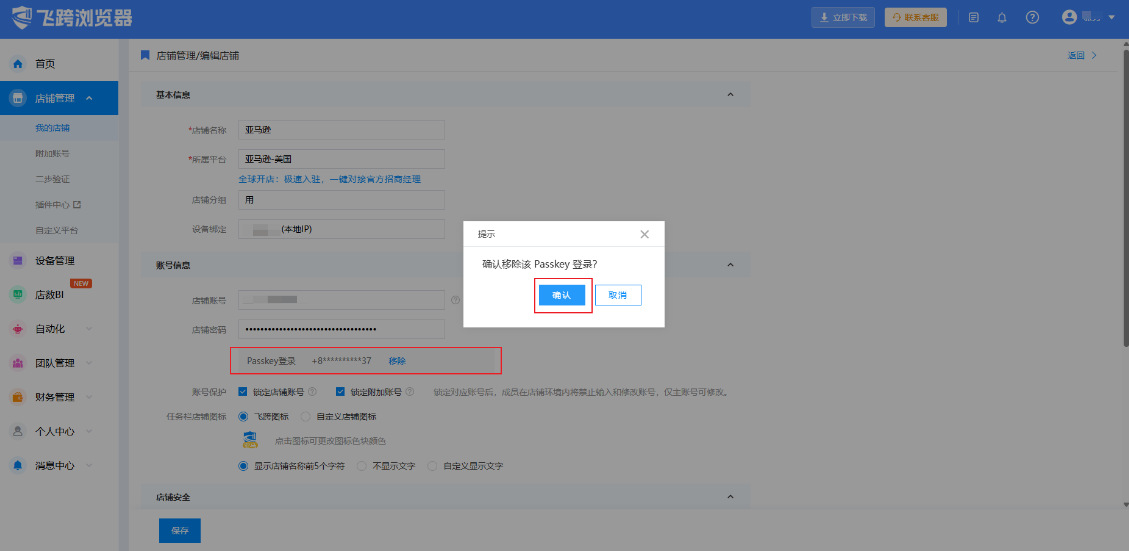Image resolution: width=1129 pixels, height=551 pixels.
Task: Click 联系客服 button in header
Action: (x=916, y=17)
